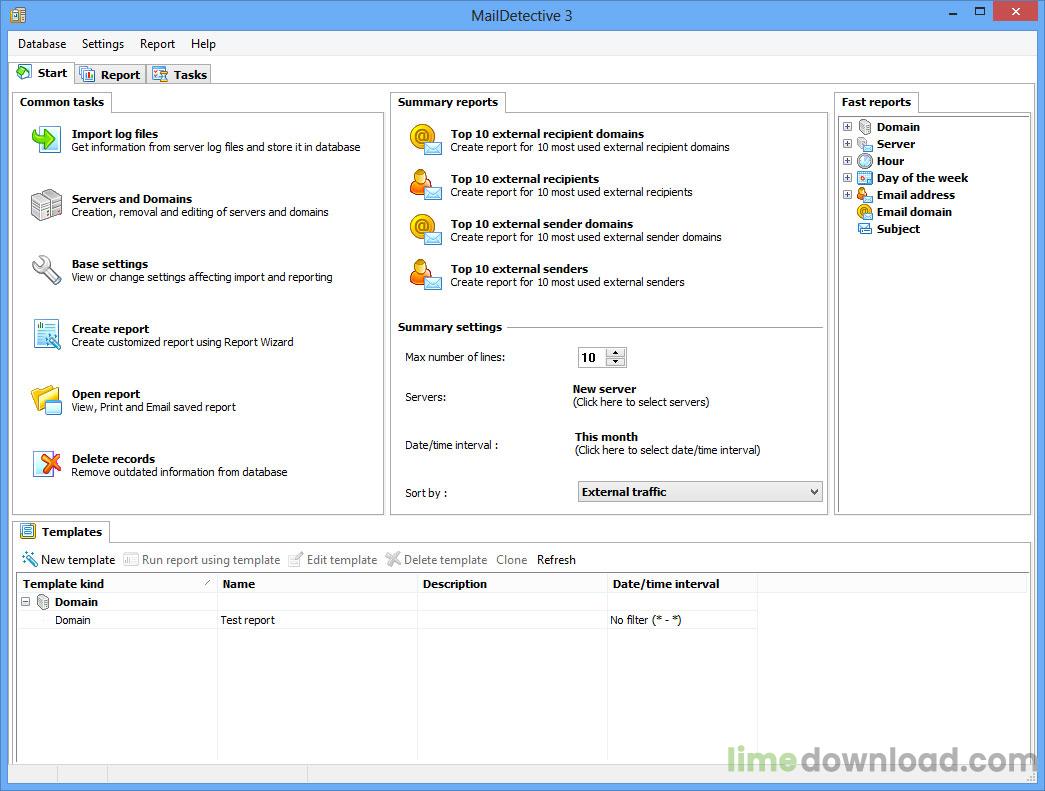
Task: Click the Servers and Domains server icon
Action: click(46, 205)
